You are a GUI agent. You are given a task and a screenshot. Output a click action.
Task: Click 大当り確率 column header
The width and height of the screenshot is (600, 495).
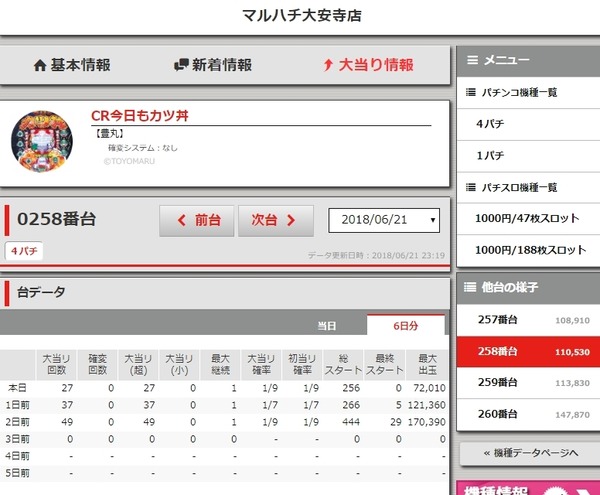[x=261, y=365]
